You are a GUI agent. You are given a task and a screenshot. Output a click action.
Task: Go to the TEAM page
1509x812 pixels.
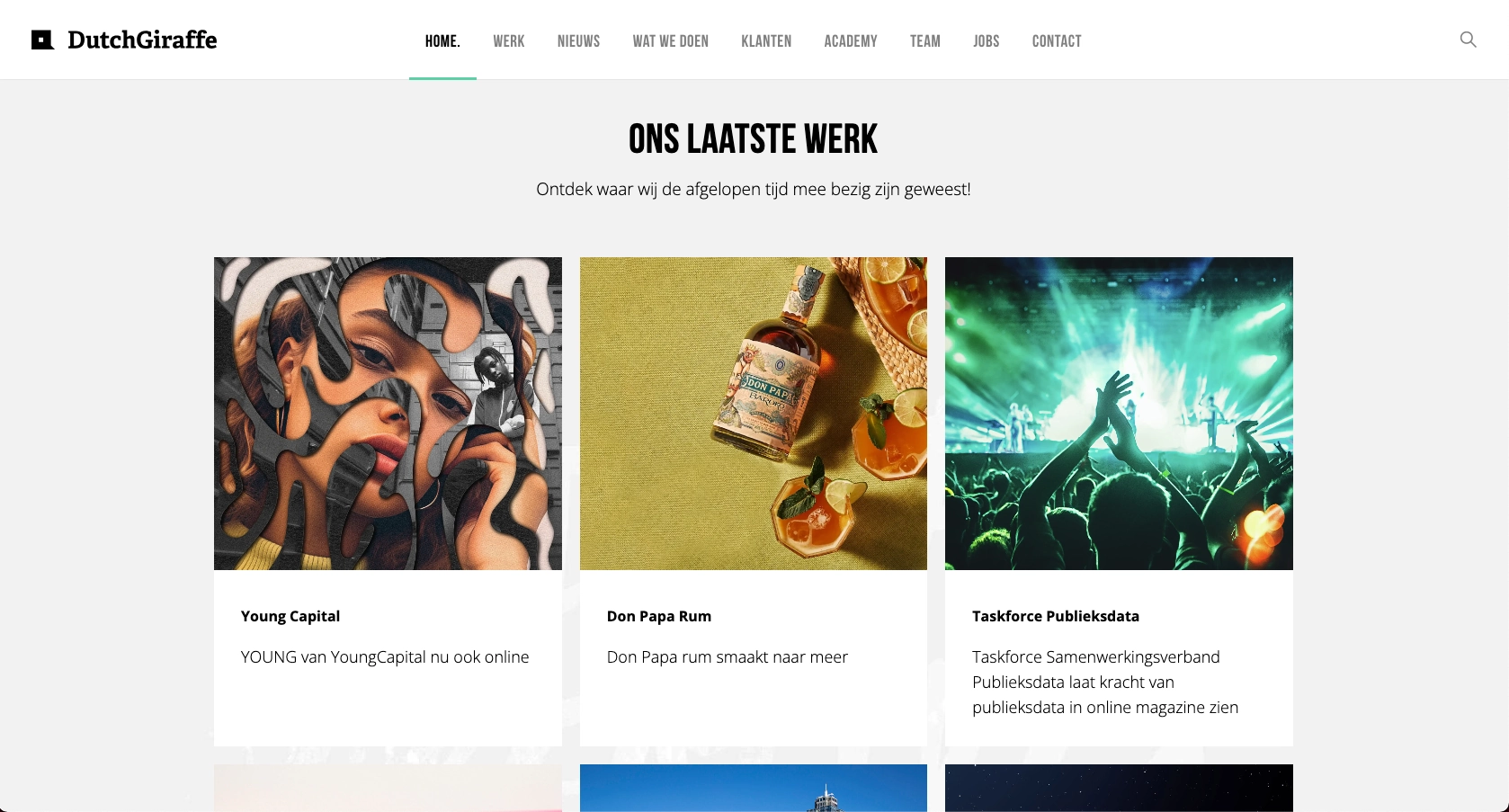pos(925,41)
